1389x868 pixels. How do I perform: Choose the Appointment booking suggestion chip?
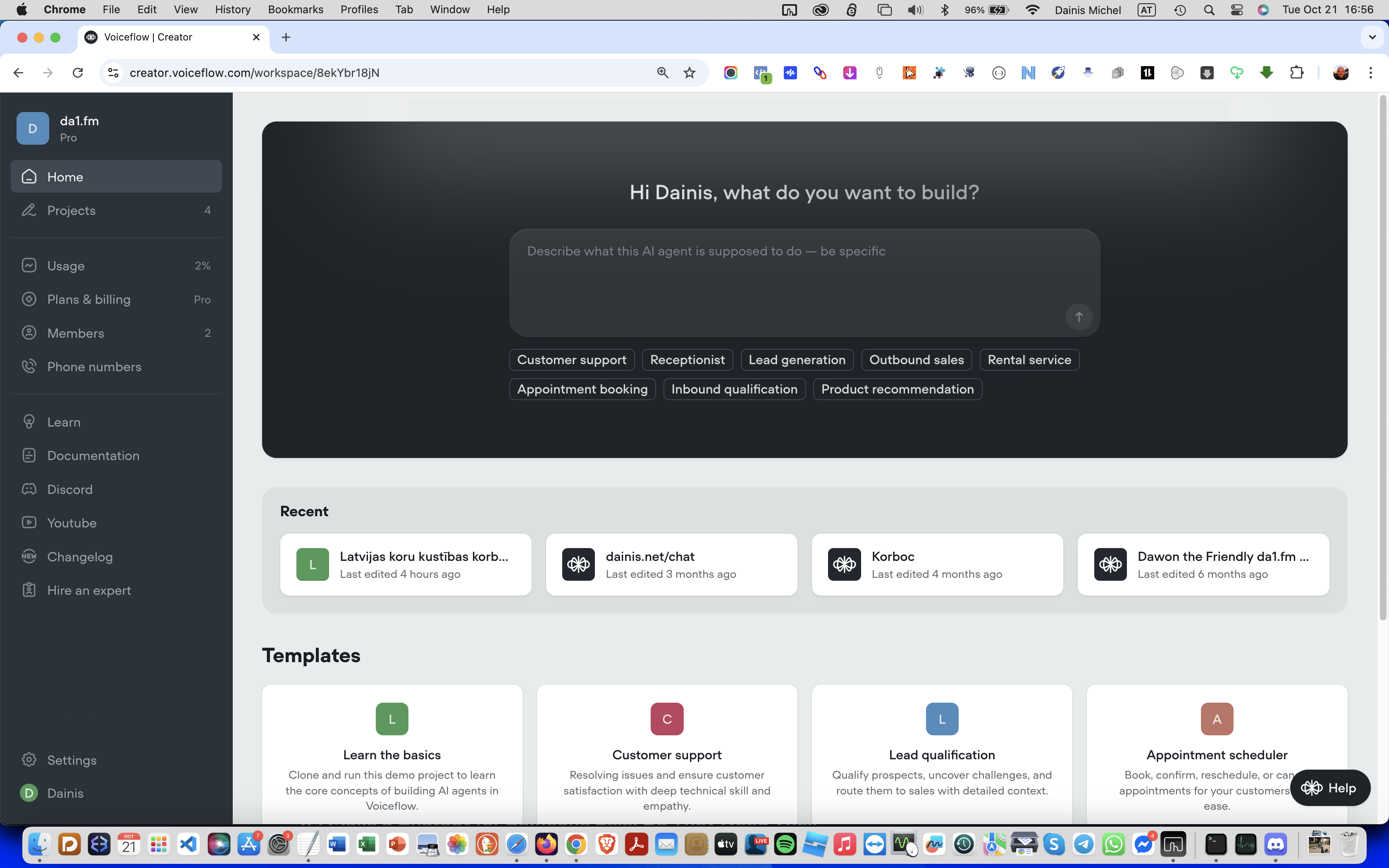point(582,389)
